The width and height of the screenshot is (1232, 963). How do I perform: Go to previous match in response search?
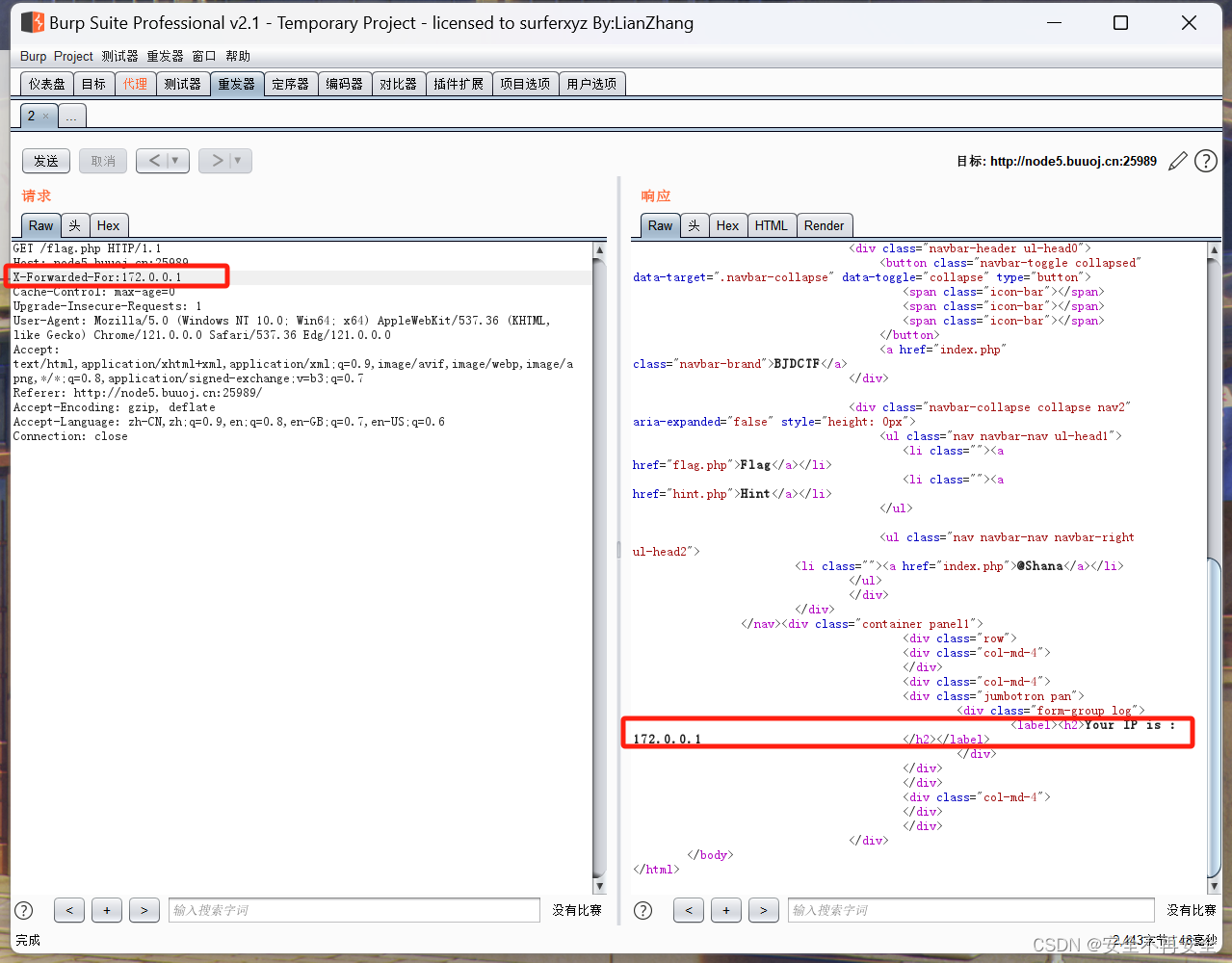pos(689,910)
